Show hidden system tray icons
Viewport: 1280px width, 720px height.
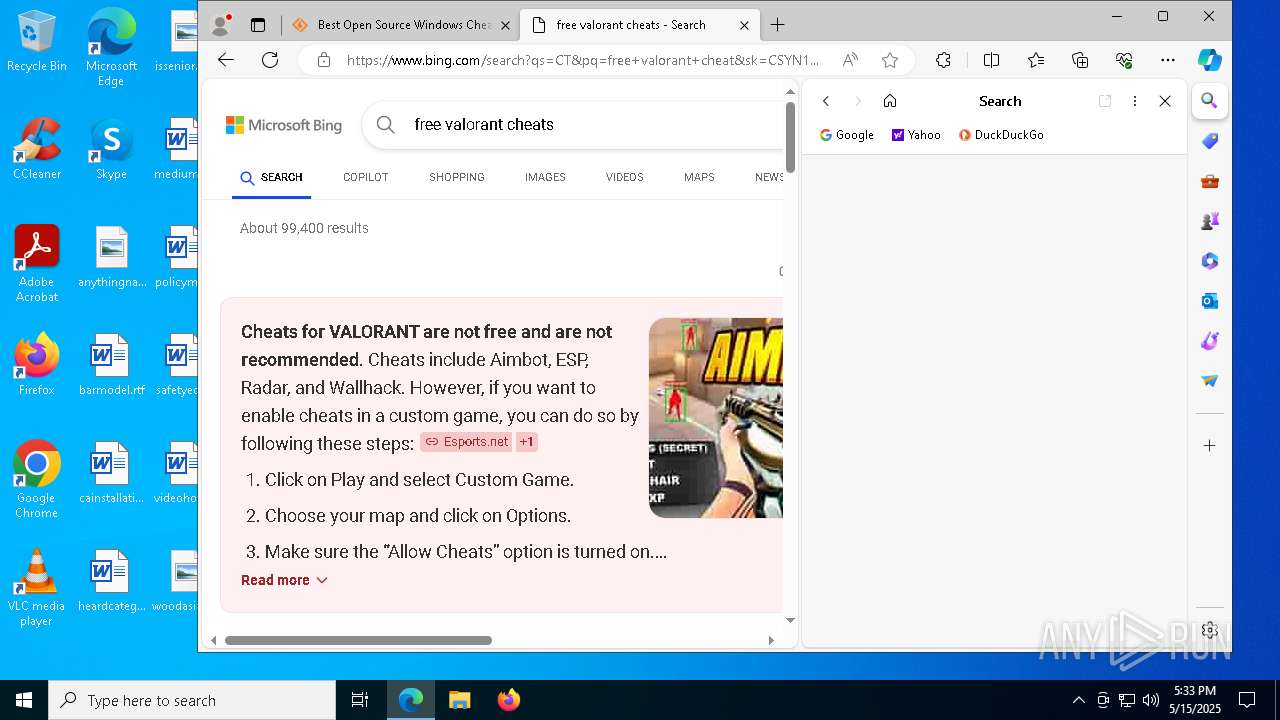[1078, 700]
